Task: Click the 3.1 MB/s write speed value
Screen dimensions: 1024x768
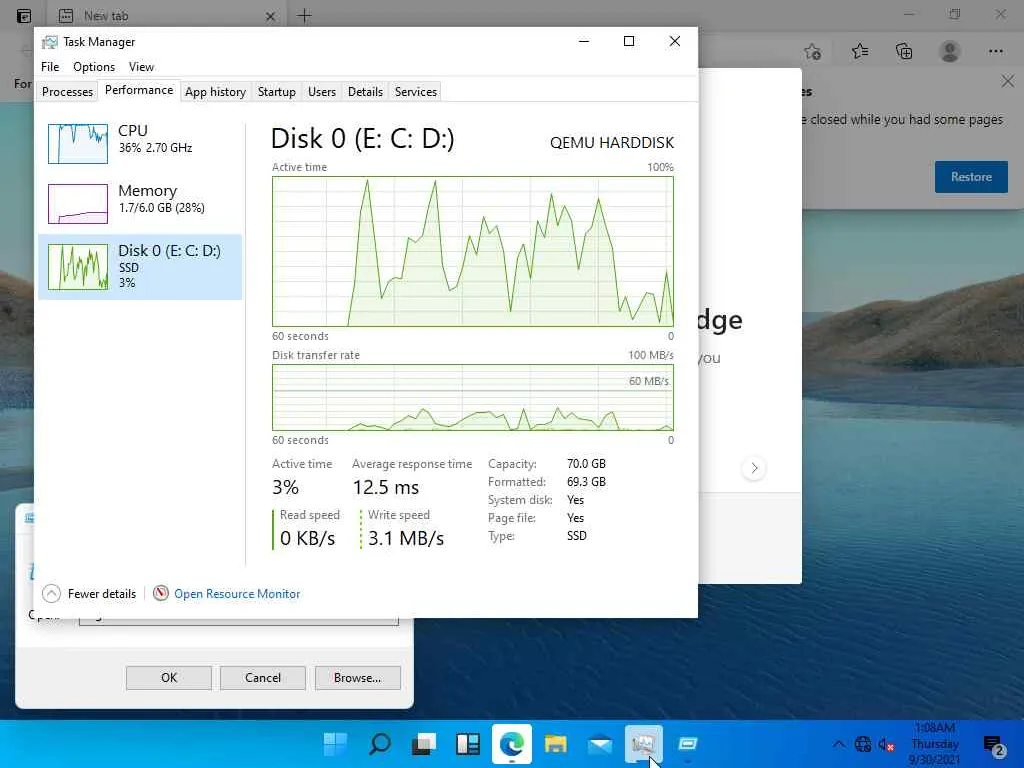Action: pos(406,538)
